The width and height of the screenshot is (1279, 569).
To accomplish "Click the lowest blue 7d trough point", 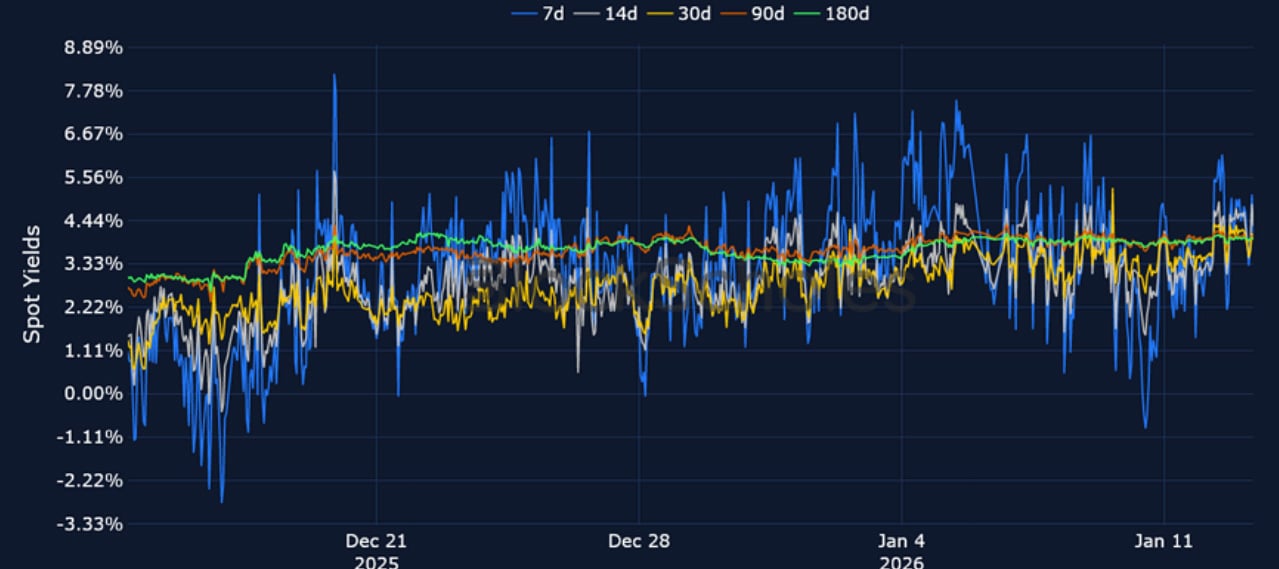I will click(221, 501).
